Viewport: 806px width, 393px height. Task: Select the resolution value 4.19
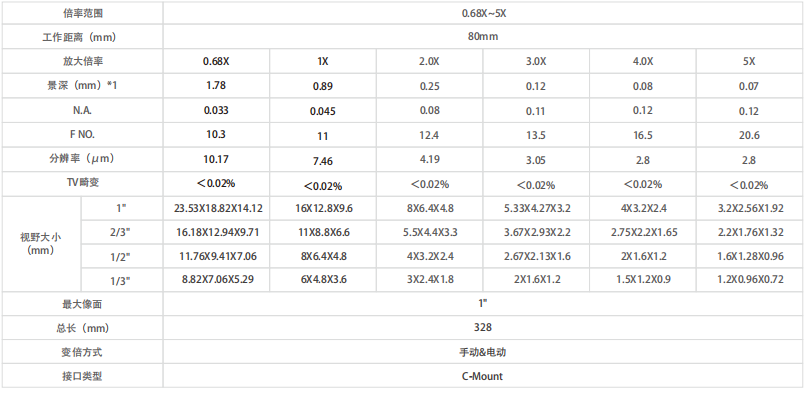(429, 159)
